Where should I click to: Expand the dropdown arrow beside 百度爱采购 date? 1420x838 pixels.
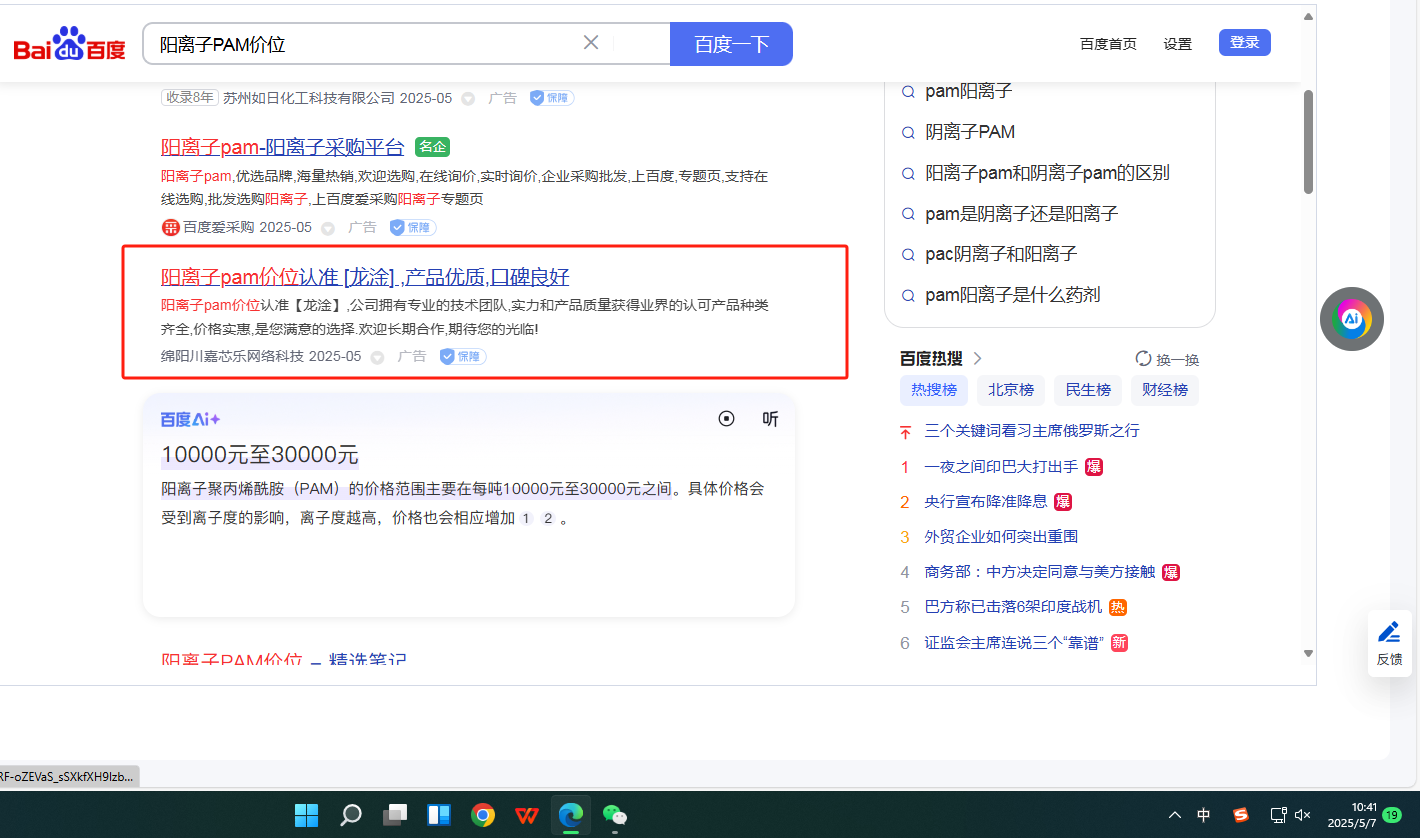coord(328,228)
